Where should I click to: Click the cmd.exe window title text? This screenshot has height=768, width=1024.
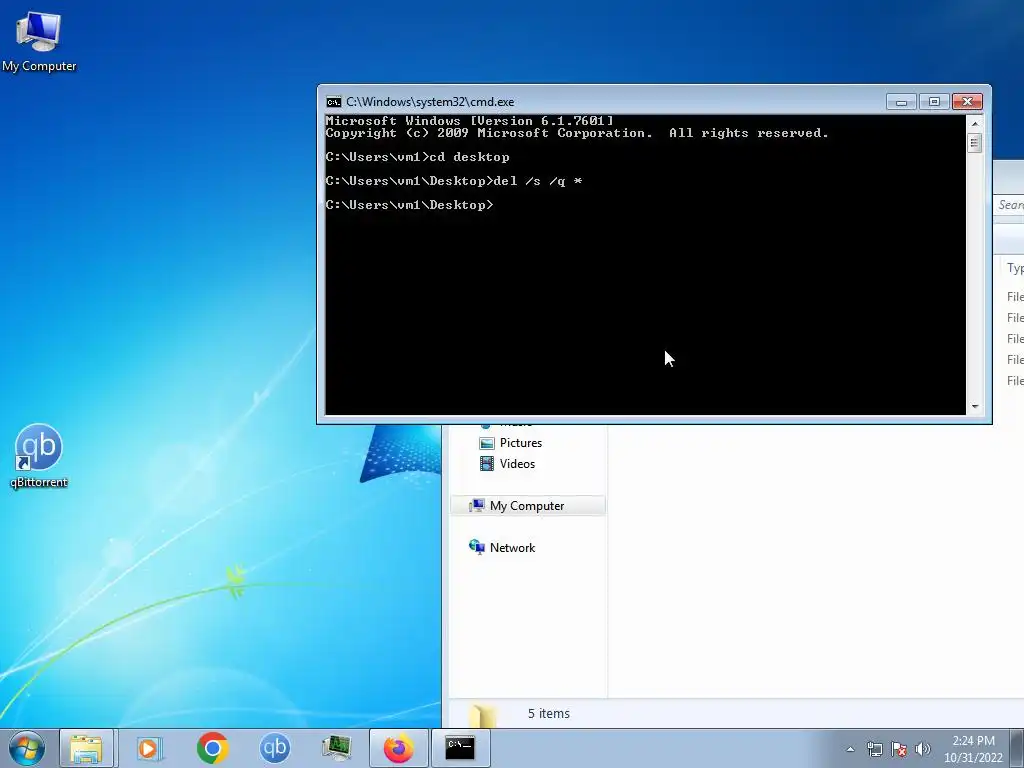tap(430, 102)
